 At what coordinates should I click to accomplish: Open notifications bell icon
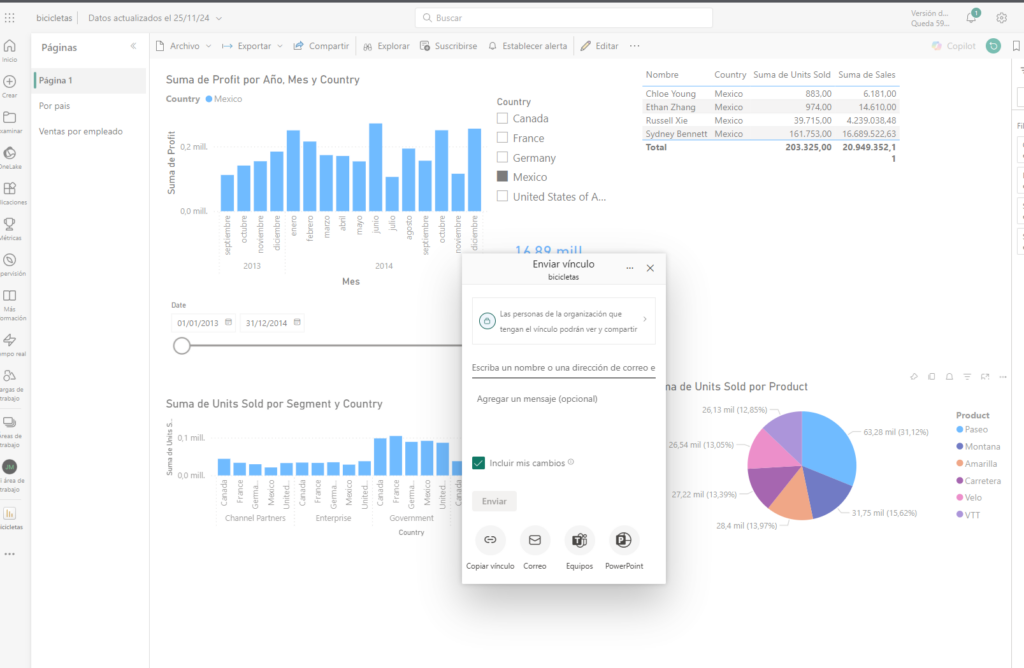tap(972, 17)
